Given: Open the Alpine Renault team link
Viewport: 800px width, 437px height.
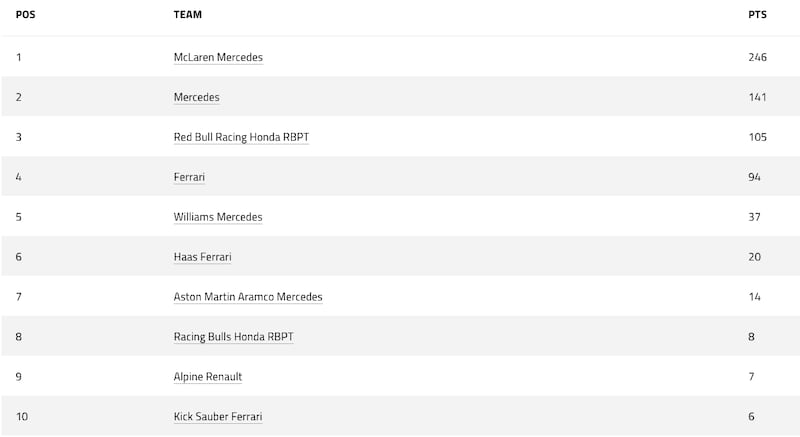Looking at the screenshot, I should [x=208, y=377].
